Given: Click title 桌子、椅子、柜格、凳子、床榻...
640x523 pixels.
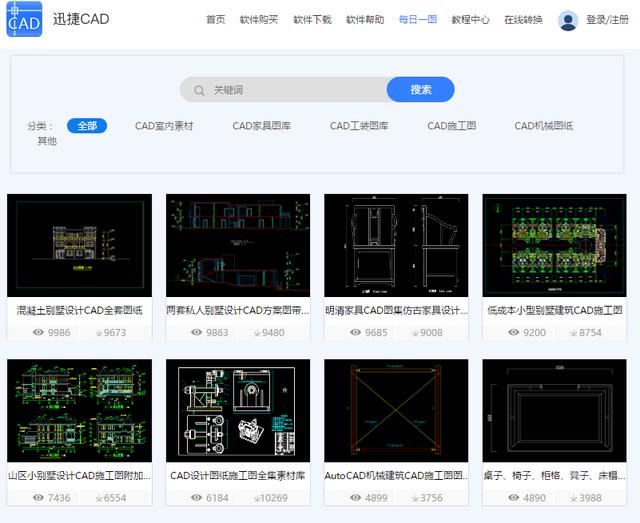Looking at the screenshot, I should click(x=554, y=476).
